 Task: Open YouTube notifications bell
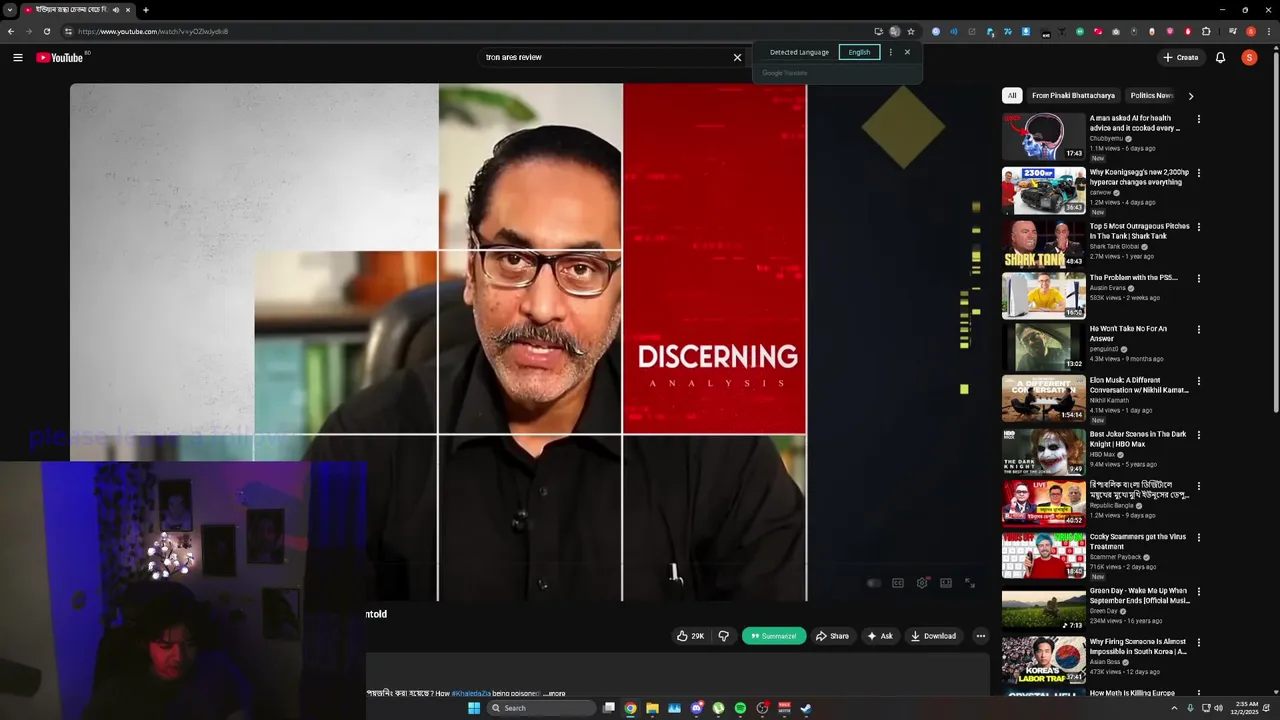pos(1220,58)
